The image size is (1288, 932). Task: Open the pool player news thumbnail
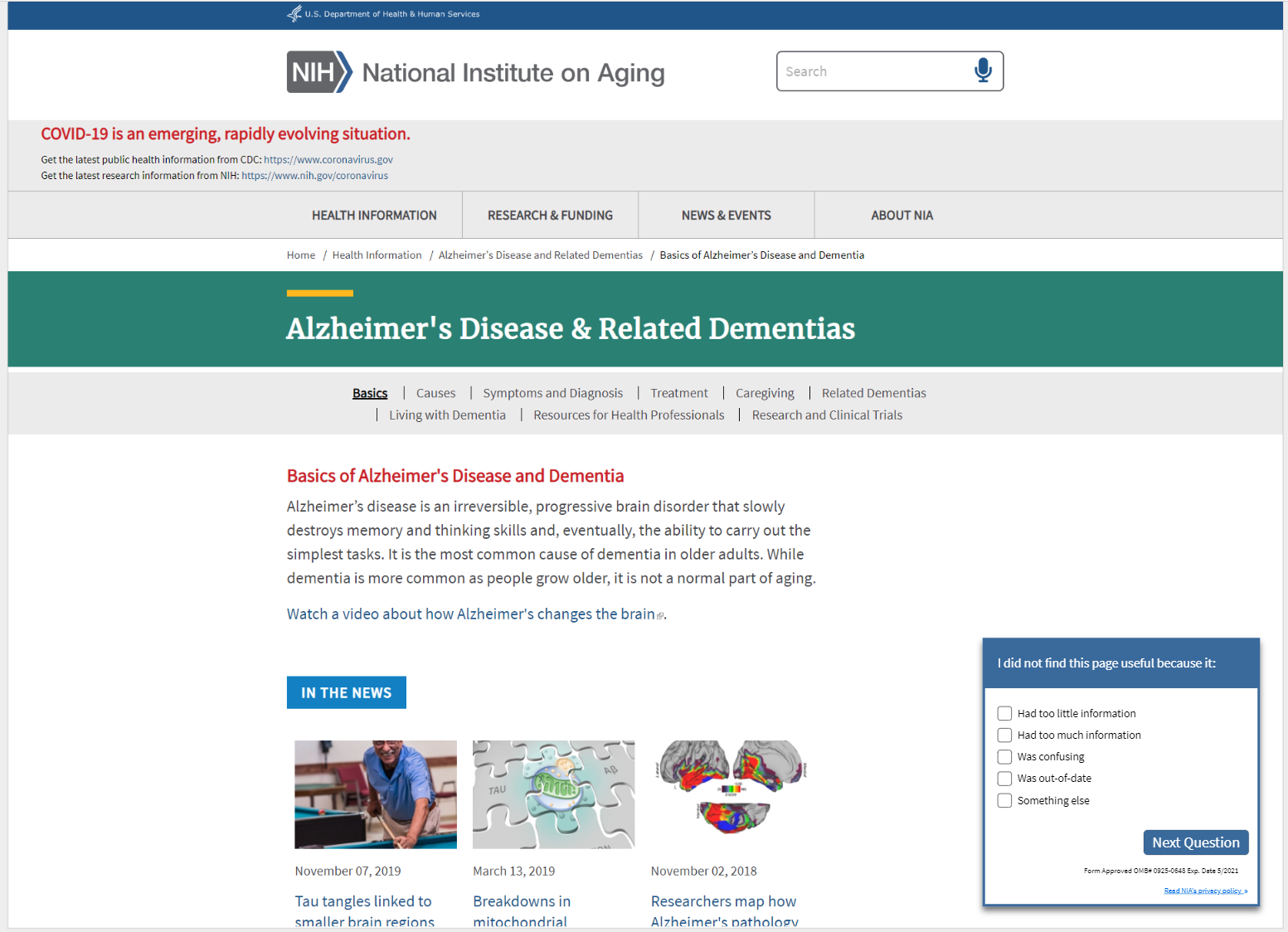coord(376,794)
